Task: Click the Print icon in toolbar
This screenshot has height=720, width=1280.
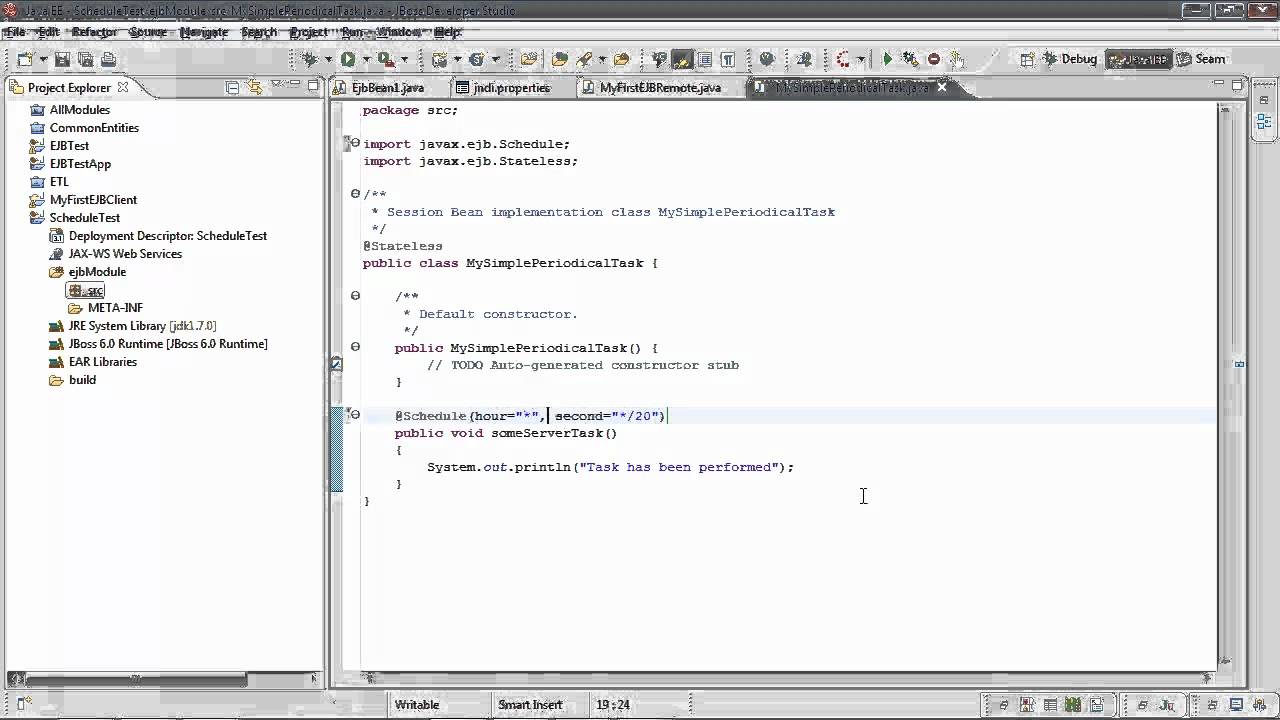Action: coord(108,60)
